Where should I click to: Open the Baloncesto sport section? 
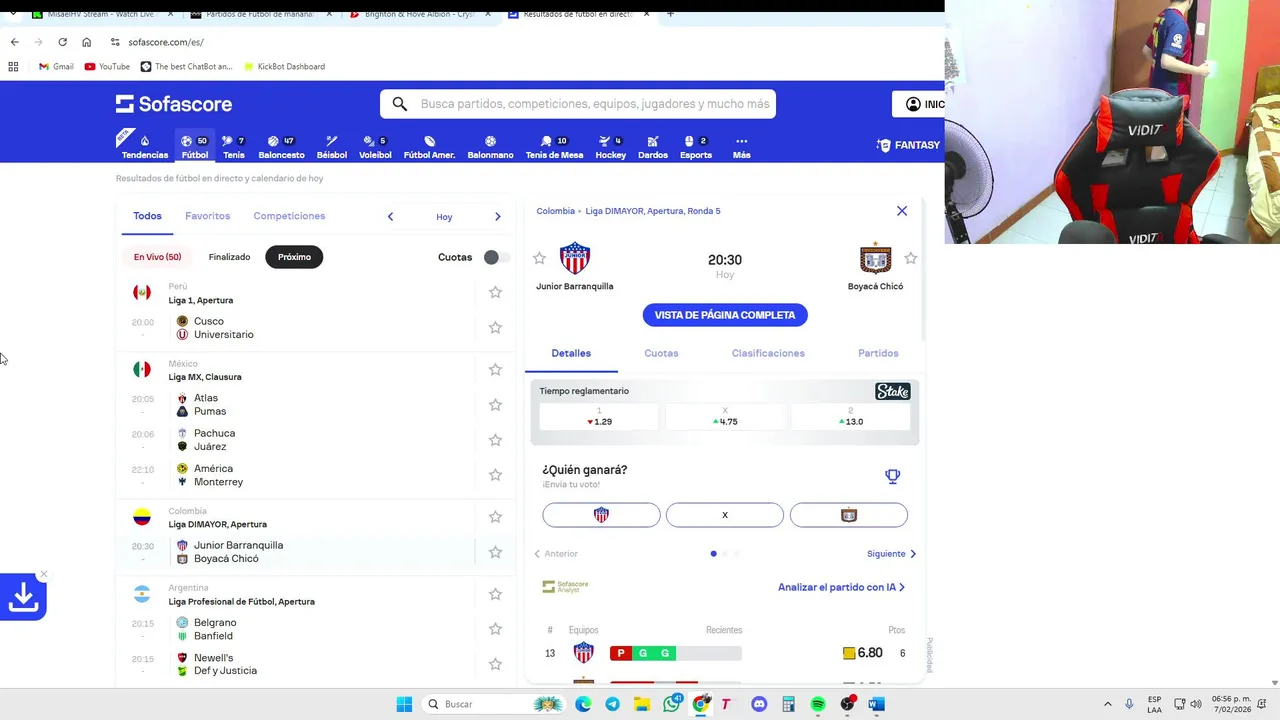tap(281, 147)
